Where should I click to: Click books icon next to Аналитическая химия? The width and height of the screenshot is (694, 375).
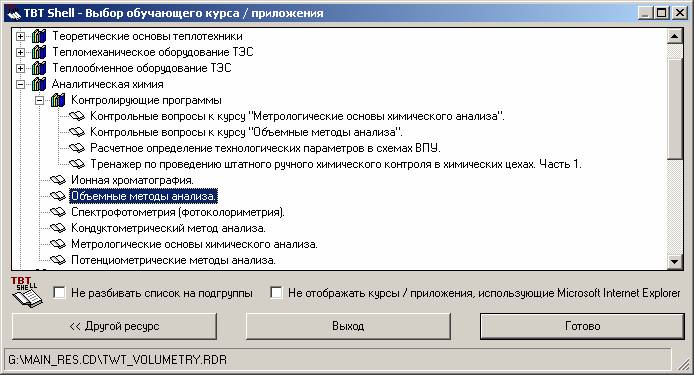click(x=39, y=84)
